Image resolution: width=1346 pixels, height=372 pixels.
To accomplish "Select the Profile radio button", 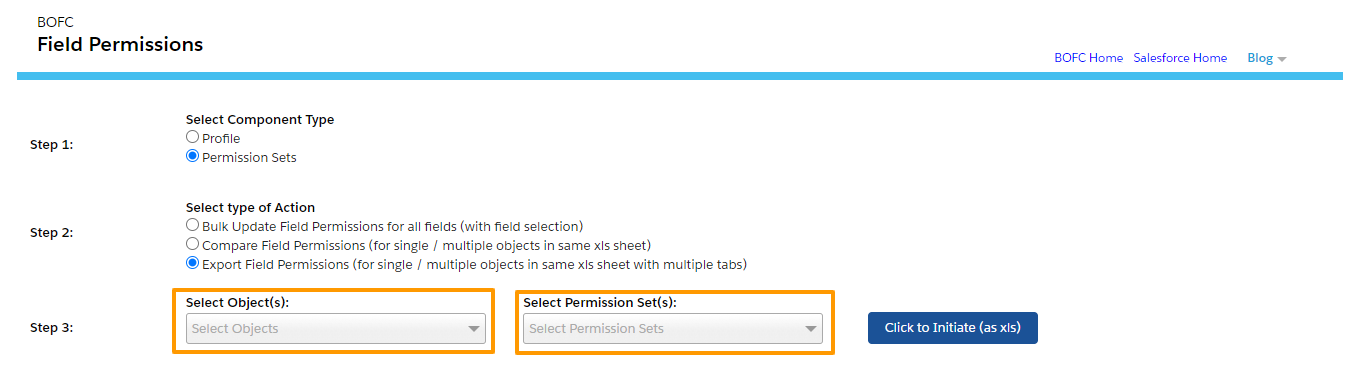I will (193, 137).
